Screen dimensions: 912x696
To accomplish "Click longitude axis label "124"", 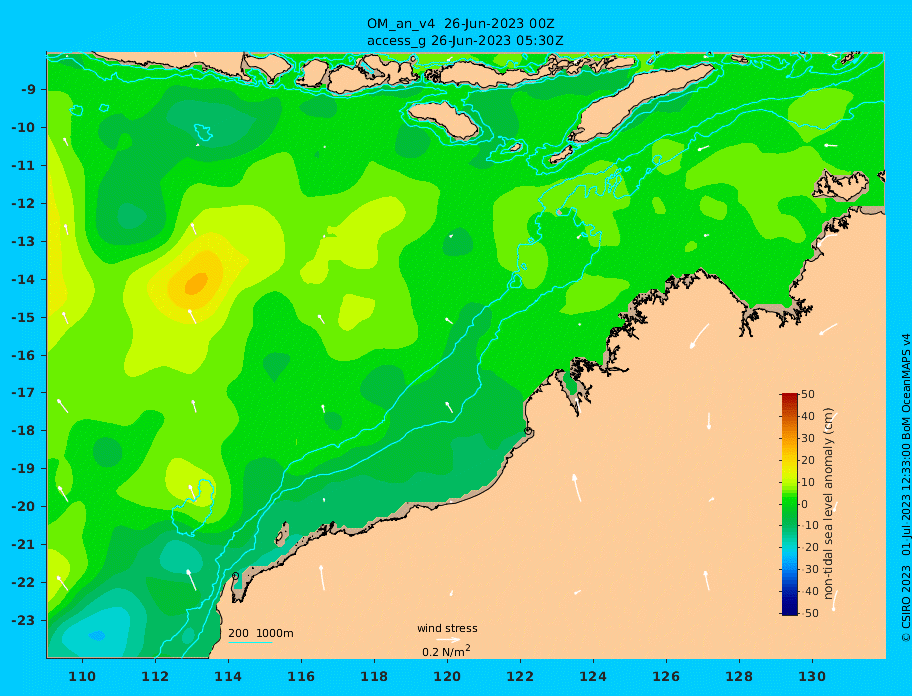I will pyautogui.click(x=593, y=677).
